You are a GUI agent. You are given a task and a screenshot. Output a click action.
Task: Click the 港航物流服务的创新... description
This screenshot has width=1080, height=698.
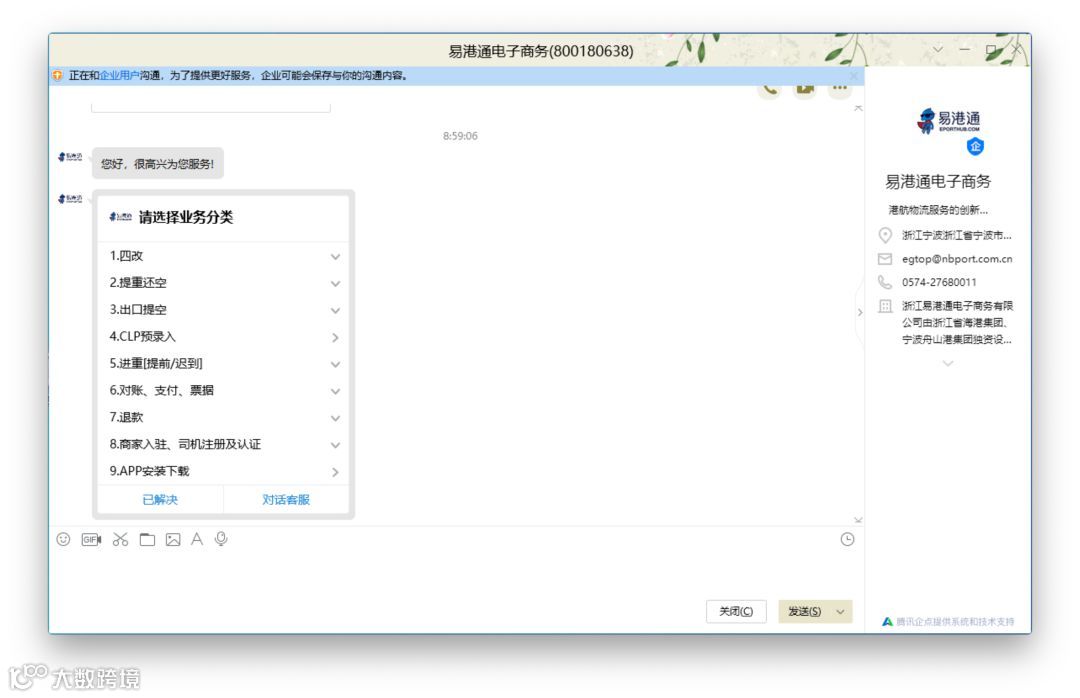[x=938, y=210]
